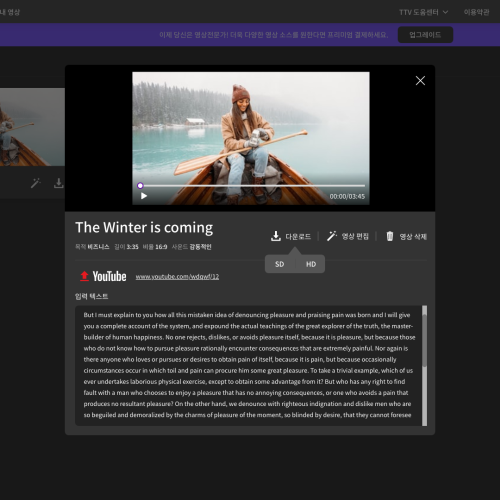Select the background video thumbnail
The width and height of the screenshot is (500, 500).
pos(32,127)
